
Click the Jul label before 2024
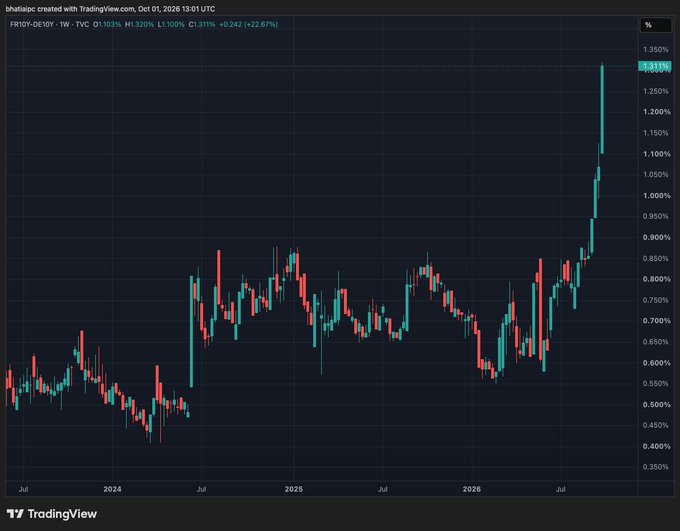23,489
